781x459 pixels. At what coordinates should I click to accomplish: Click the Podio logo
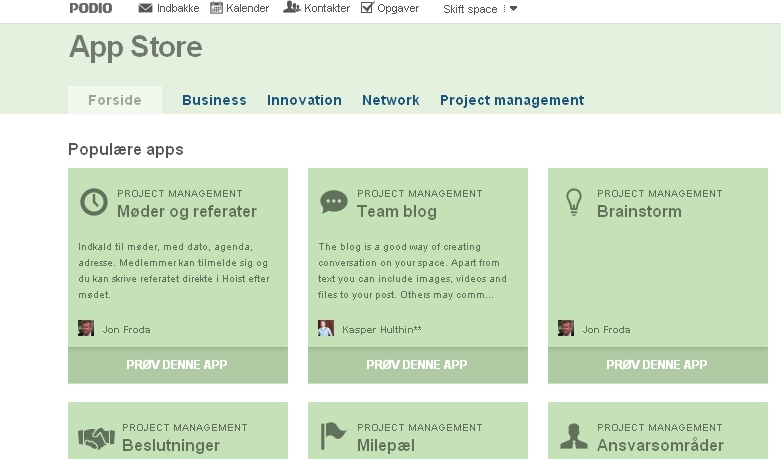90,9
